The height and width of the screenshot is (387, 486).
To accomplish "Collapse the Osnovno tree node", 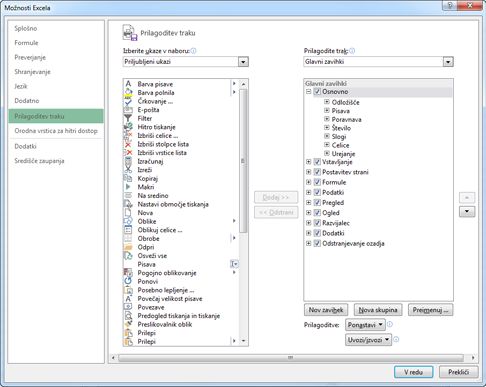I will [309, 92].
